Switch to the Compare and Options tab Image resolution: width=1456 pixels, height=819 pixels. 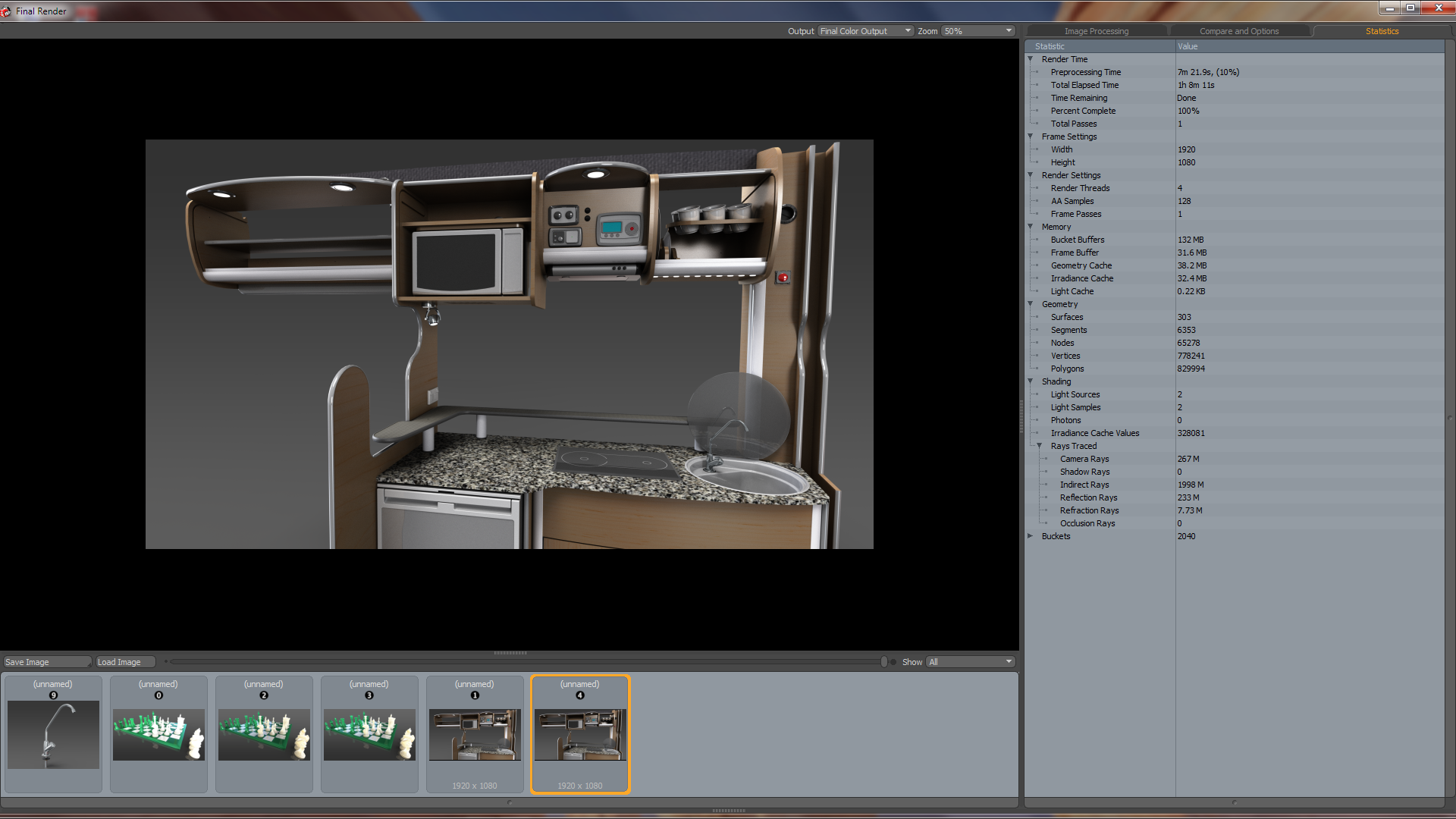pos(1238,31)
